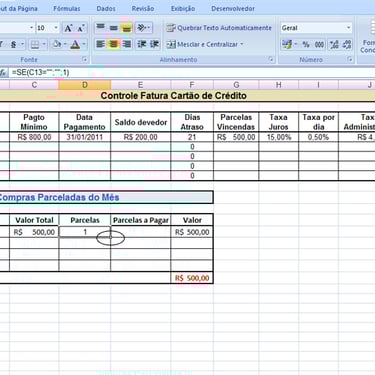
Task: Toggle center horizontal alignment
Action: click(x=113, y=44)
